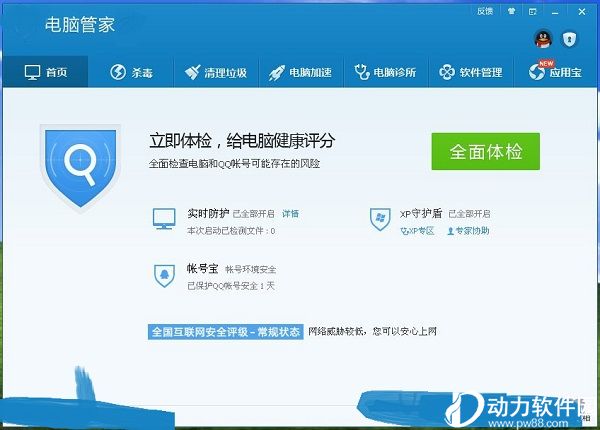Open the 详情 details link
Screen dimensions: 600x430
pos(290,213)
